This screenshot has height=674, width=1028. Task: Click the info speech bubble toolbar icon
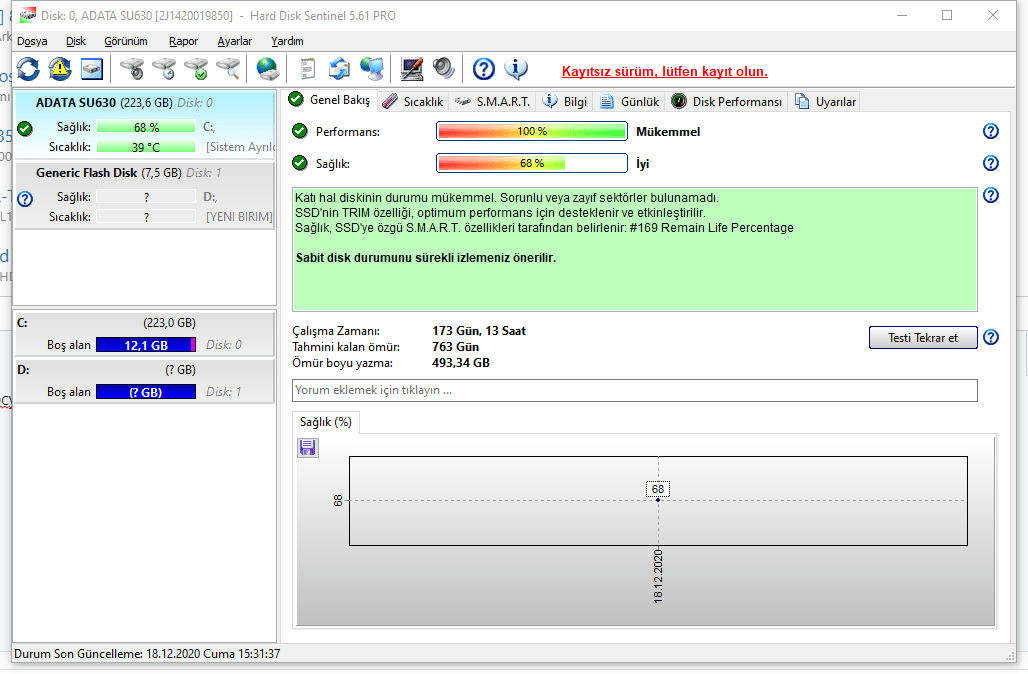[x=516, y=69]
